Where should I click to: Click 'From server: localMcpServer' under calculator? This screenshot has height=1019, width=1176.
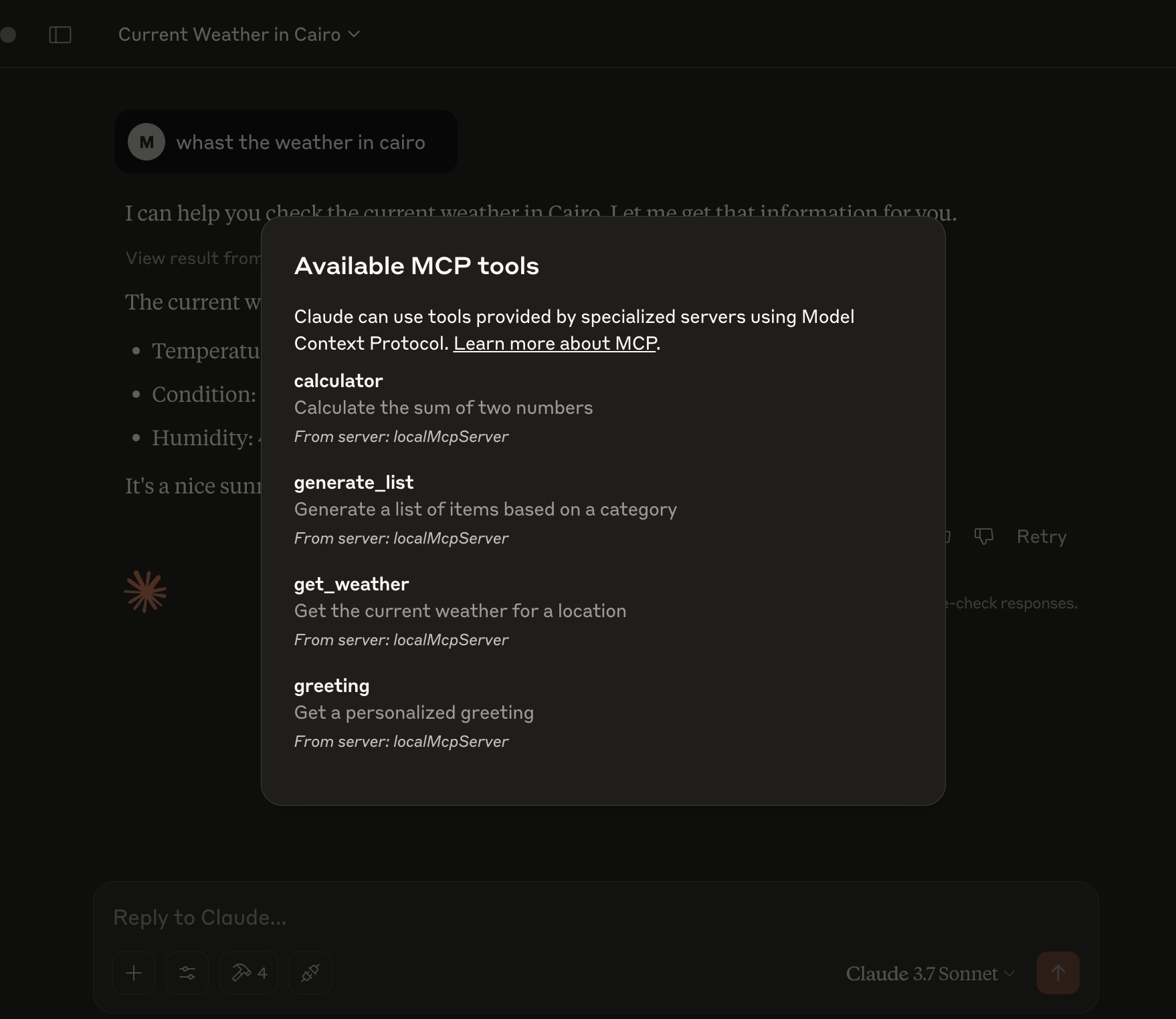pos(401,437)
